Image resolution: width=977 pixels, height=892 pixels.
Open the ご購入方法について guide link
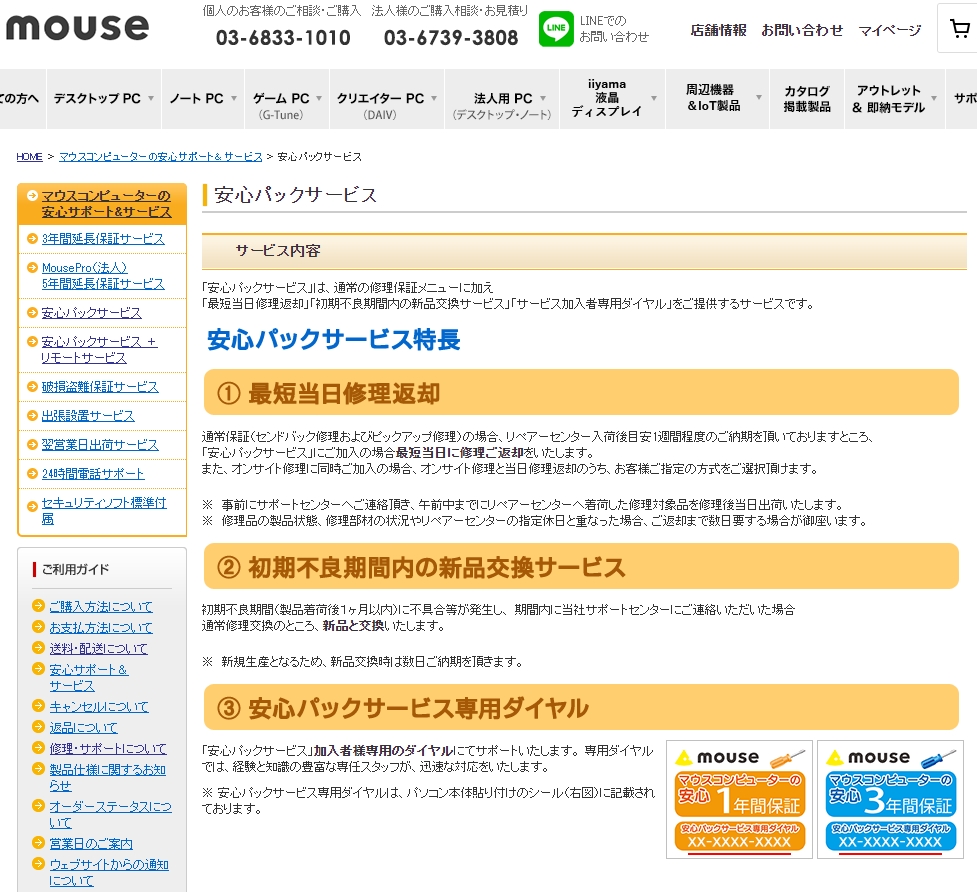[x=101, y=606]
